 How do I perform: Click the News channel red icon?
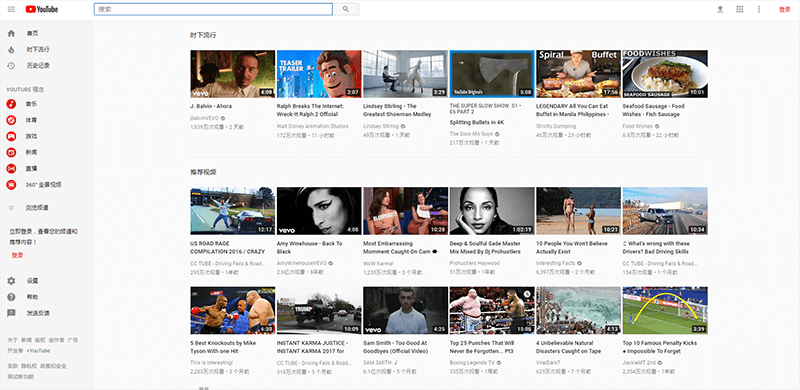coord(11,152)
